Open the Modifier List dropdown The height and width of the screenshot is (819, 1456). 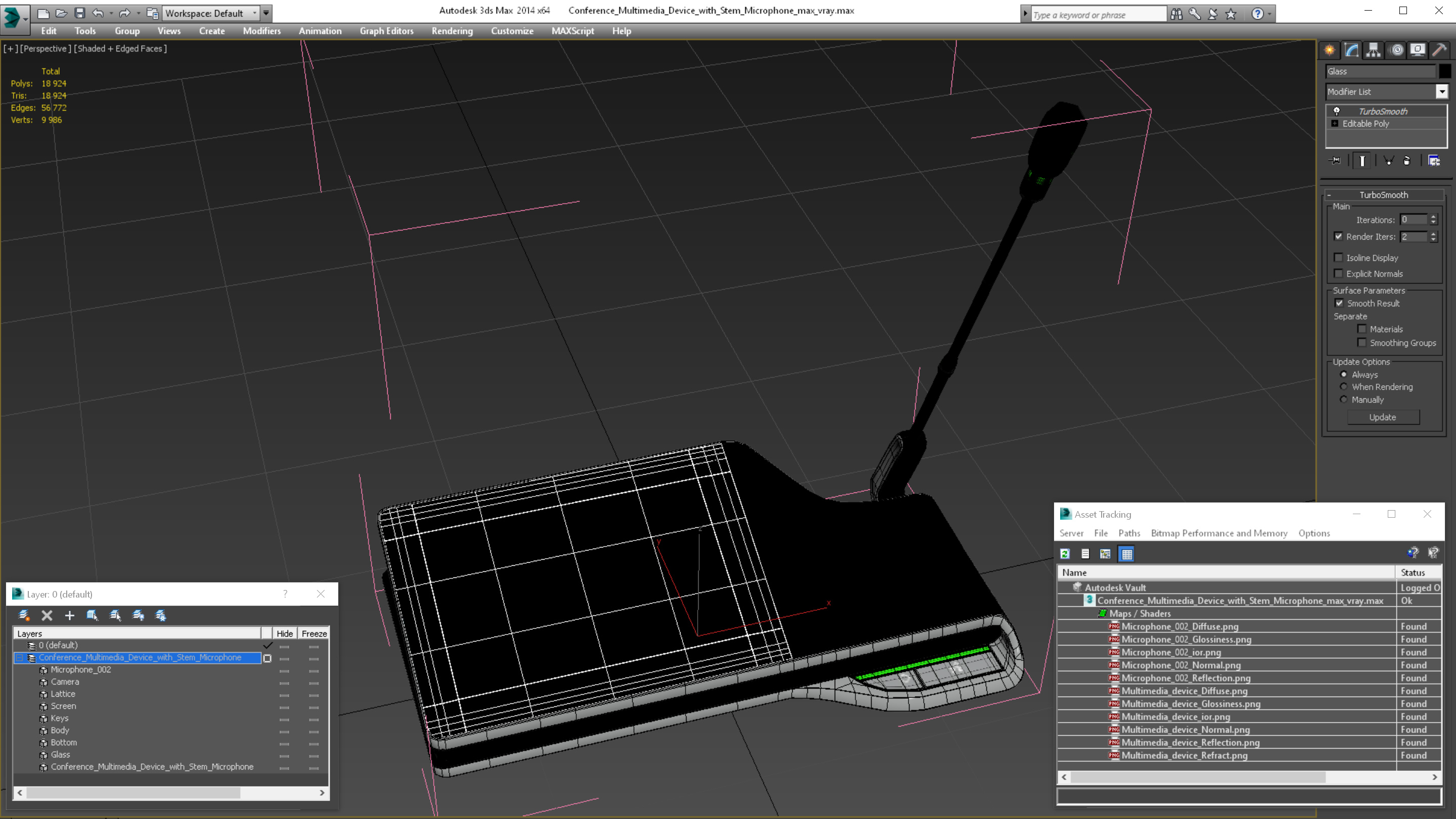[1442, 92]
